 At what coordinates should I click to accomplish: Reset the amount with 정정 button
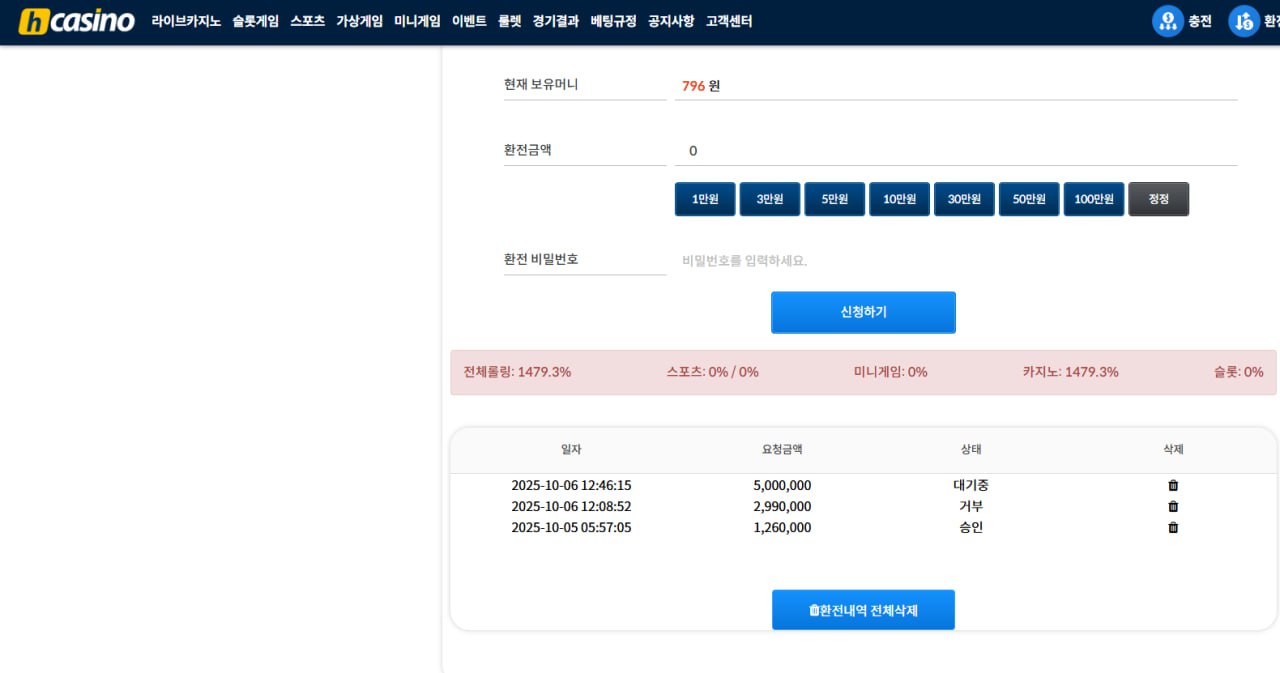click(1158, 199)
